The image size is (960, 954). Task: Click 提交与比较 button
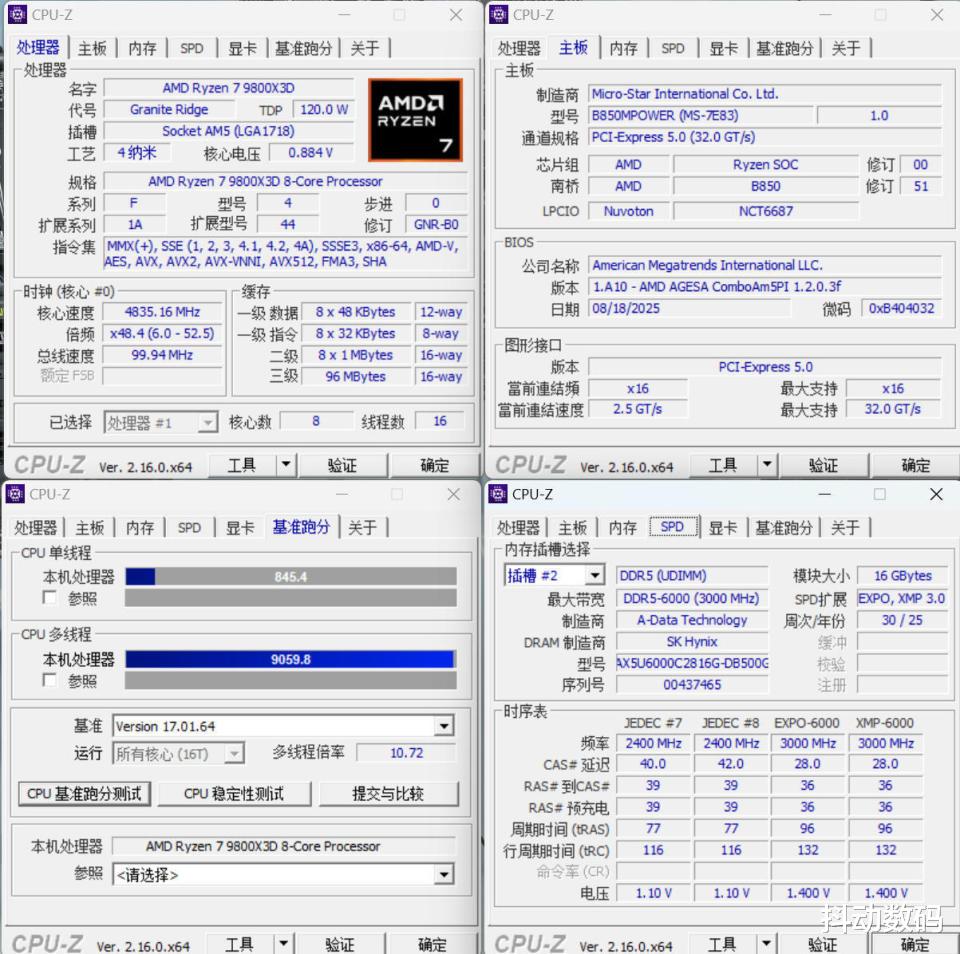388,794
